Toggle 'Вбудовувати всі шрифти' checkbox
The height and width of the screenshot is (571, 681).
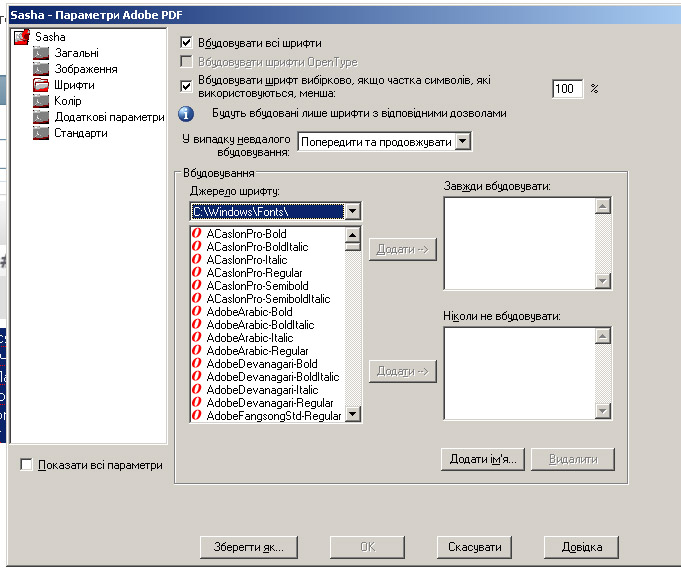pos(186,43)
